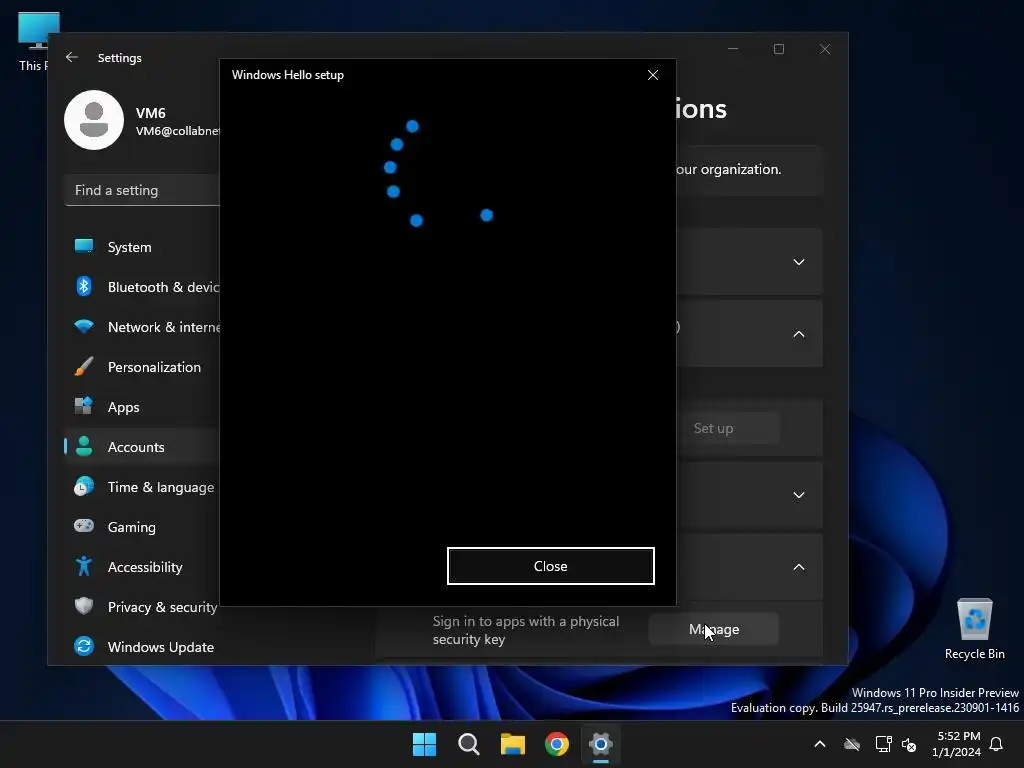Viewport: 1024px width, 768px height.
Task: Open System settings icon in sidebar
Action: (84, 246)
